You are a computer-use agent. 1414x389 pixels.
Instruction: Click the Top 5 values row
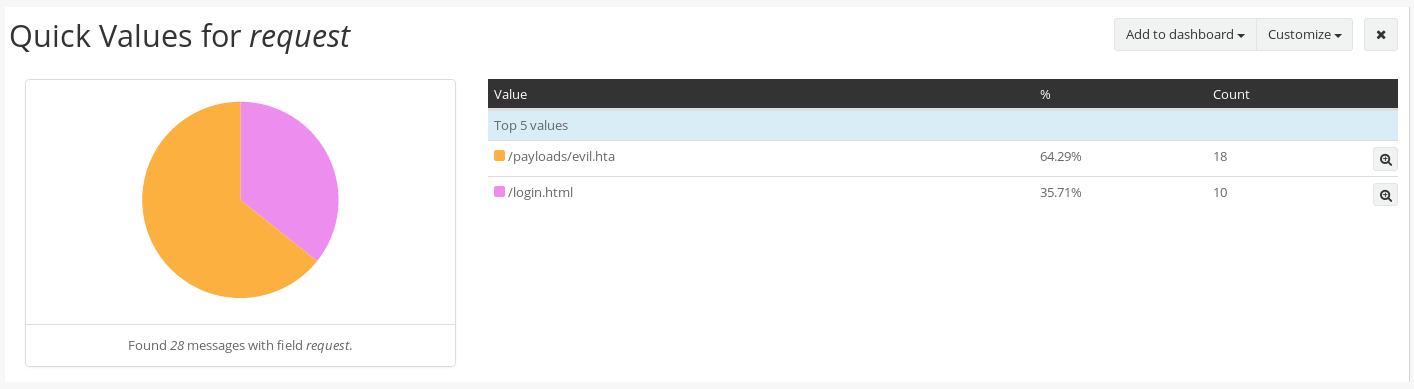coord(942,126)
